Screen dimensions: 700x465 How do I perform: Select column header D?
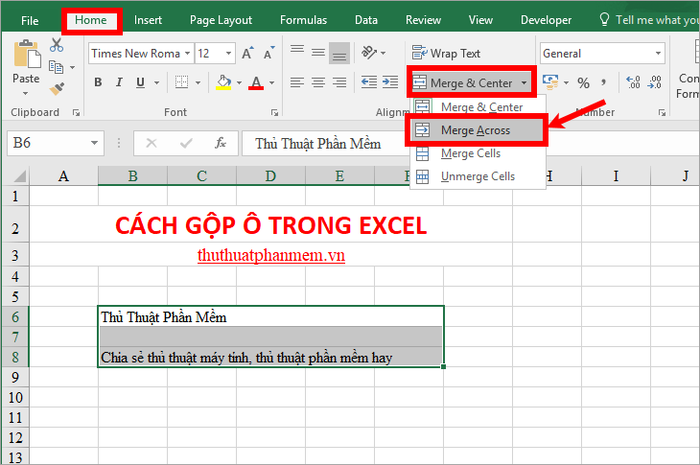271,176
